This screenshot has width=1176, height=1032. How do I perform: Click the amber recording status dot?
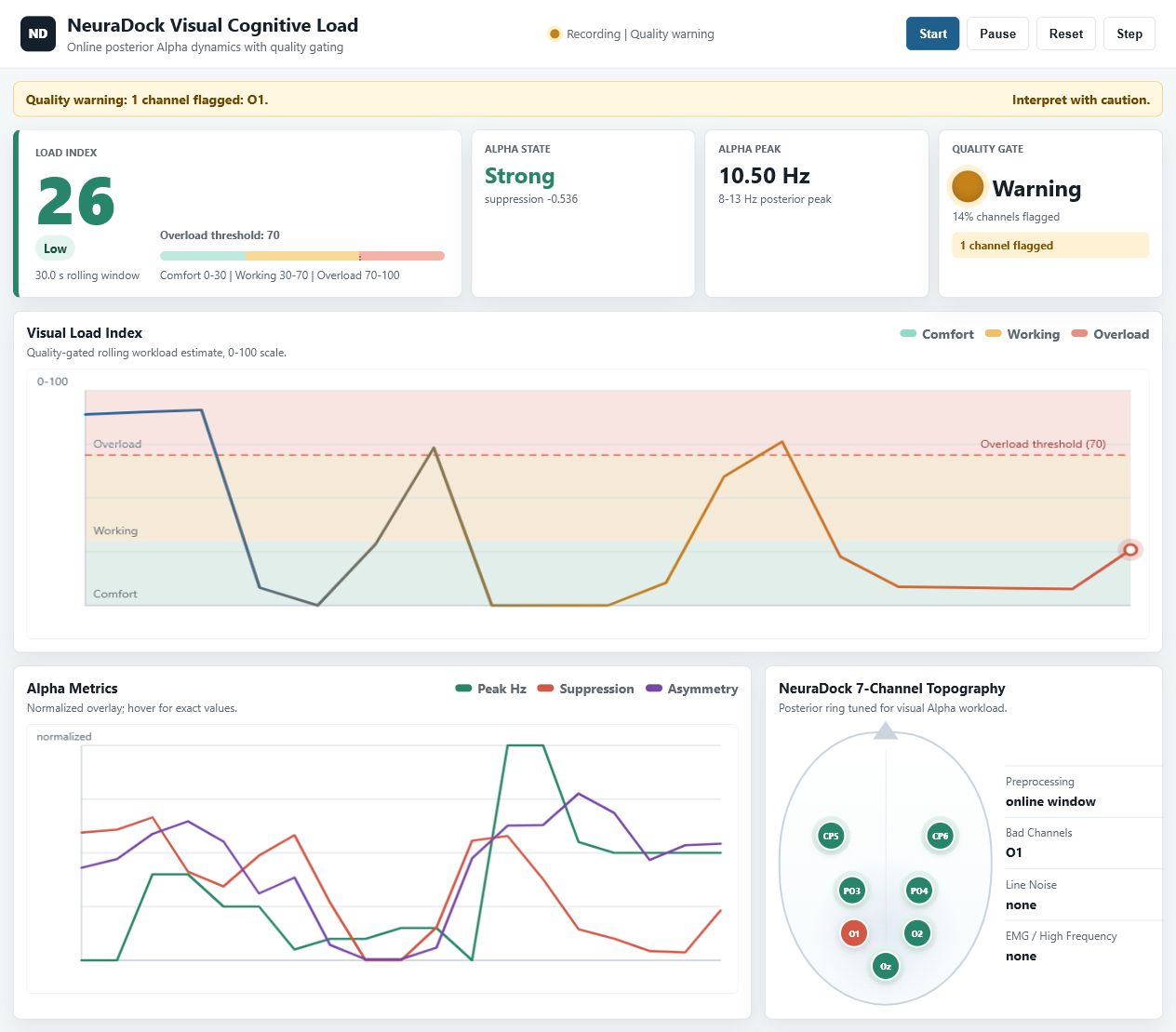555,34
